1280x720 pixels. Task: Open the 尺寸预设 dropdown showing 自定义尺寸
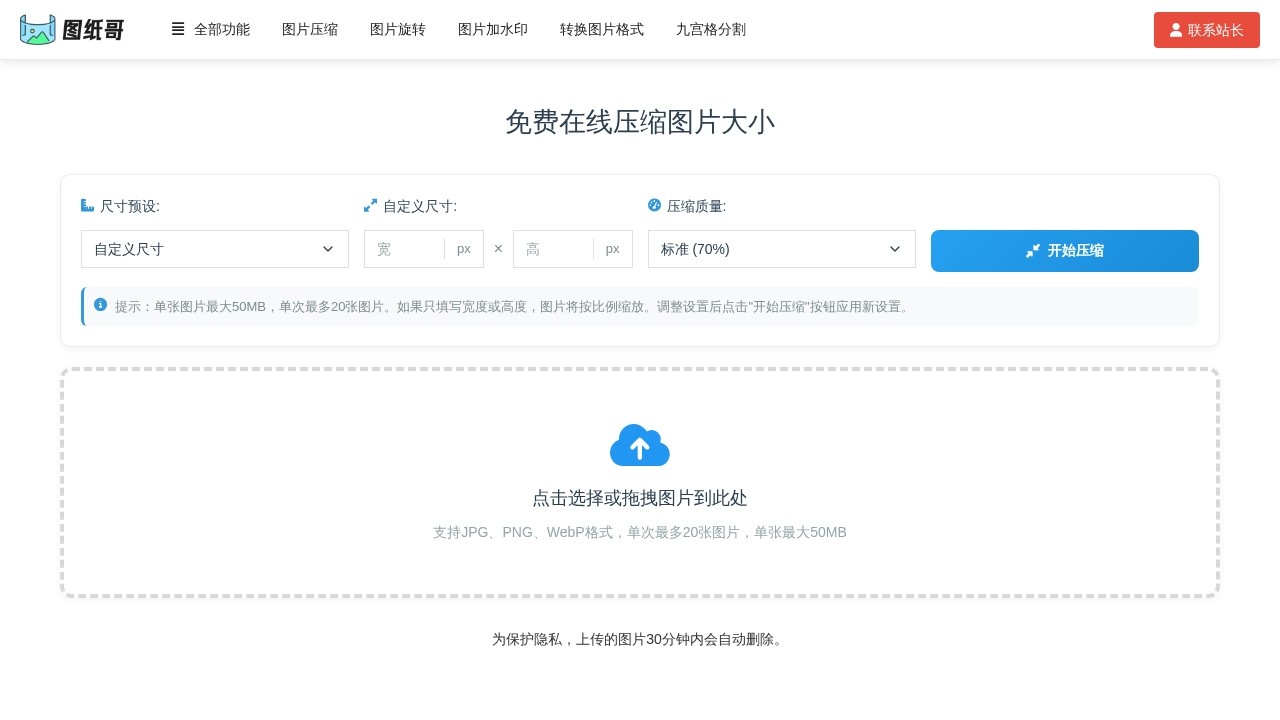[214, 249]
